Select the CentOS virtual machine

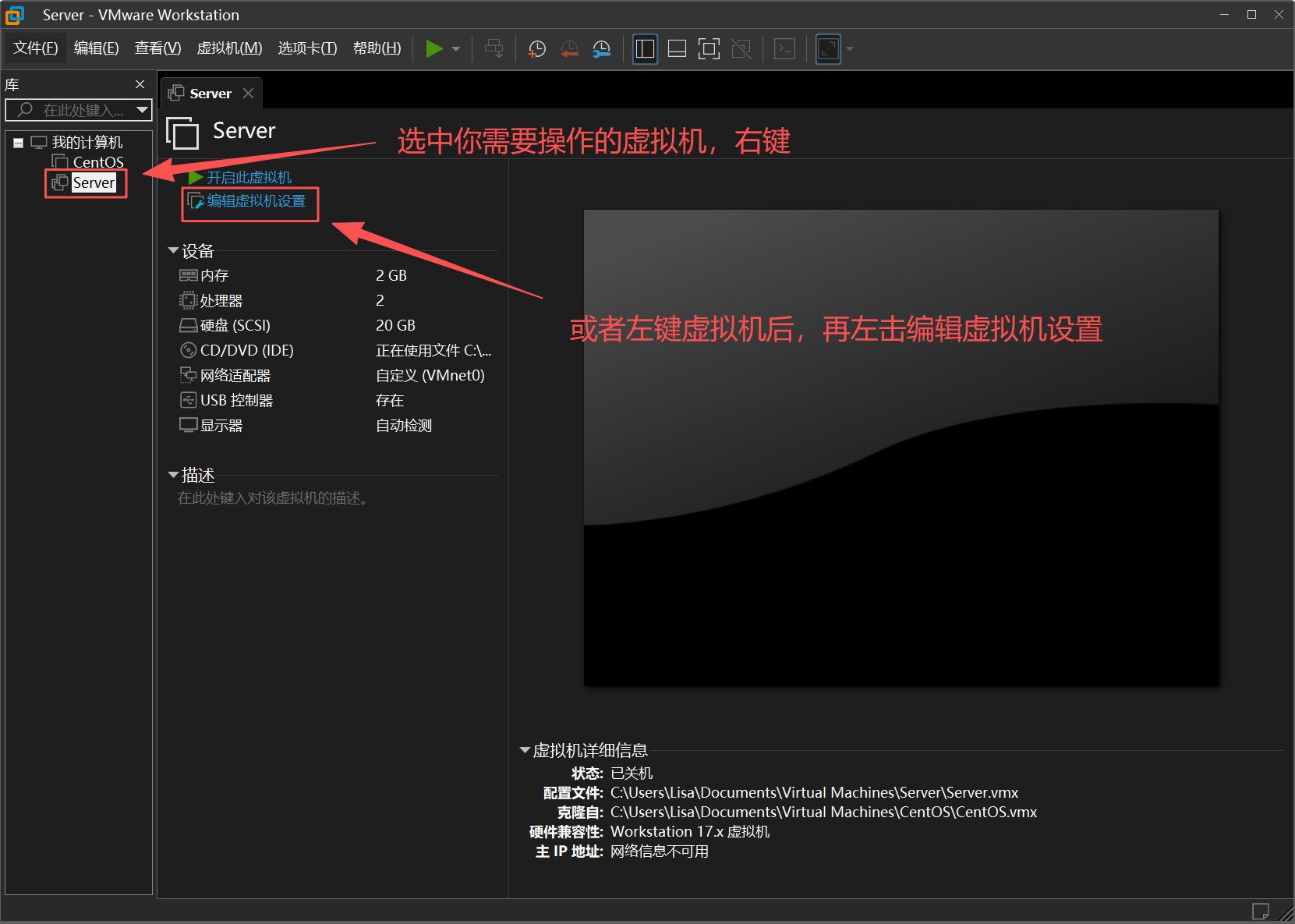98,162
